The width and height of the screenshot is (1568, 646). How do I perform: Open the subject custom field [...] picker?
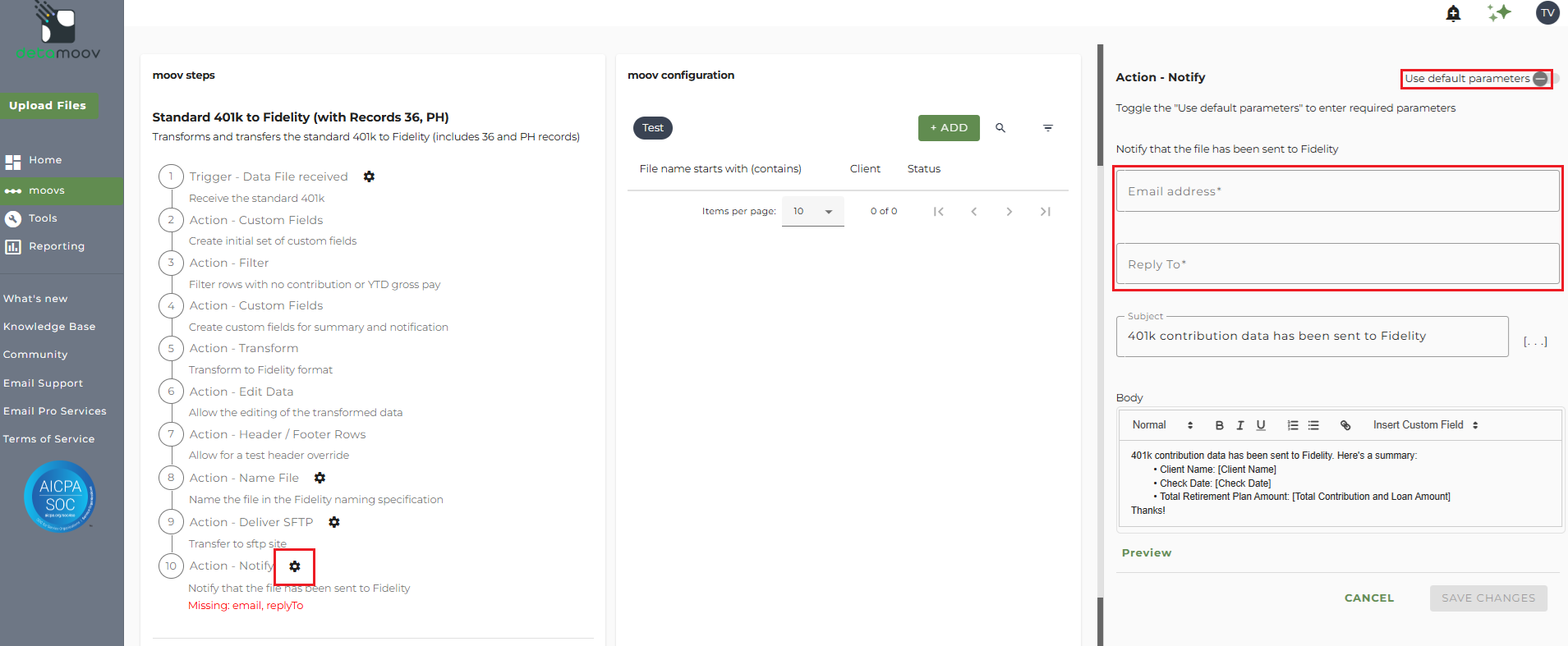click(1535, 341)
